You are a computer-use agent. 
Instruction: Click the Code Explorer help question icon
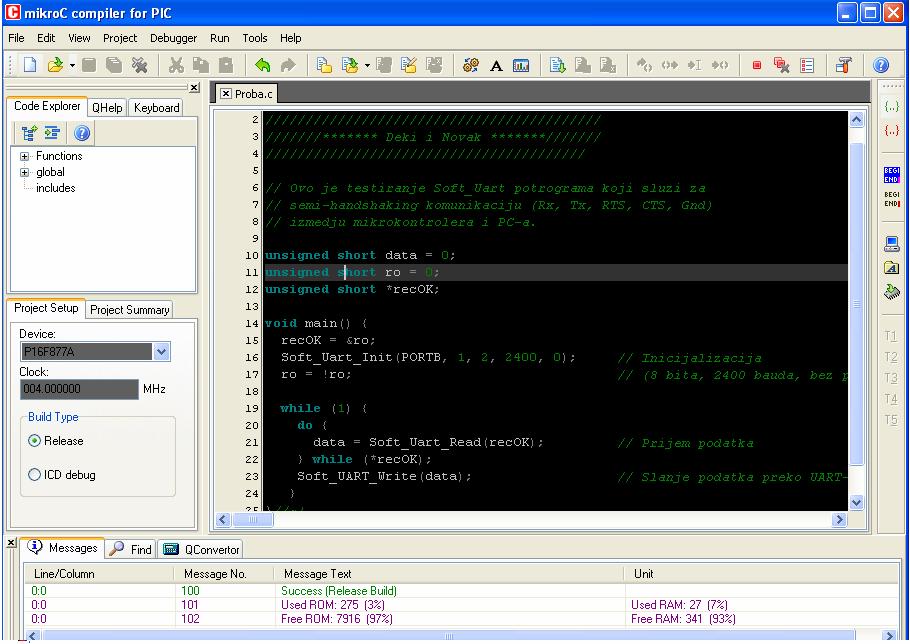(x=82, y=133)
